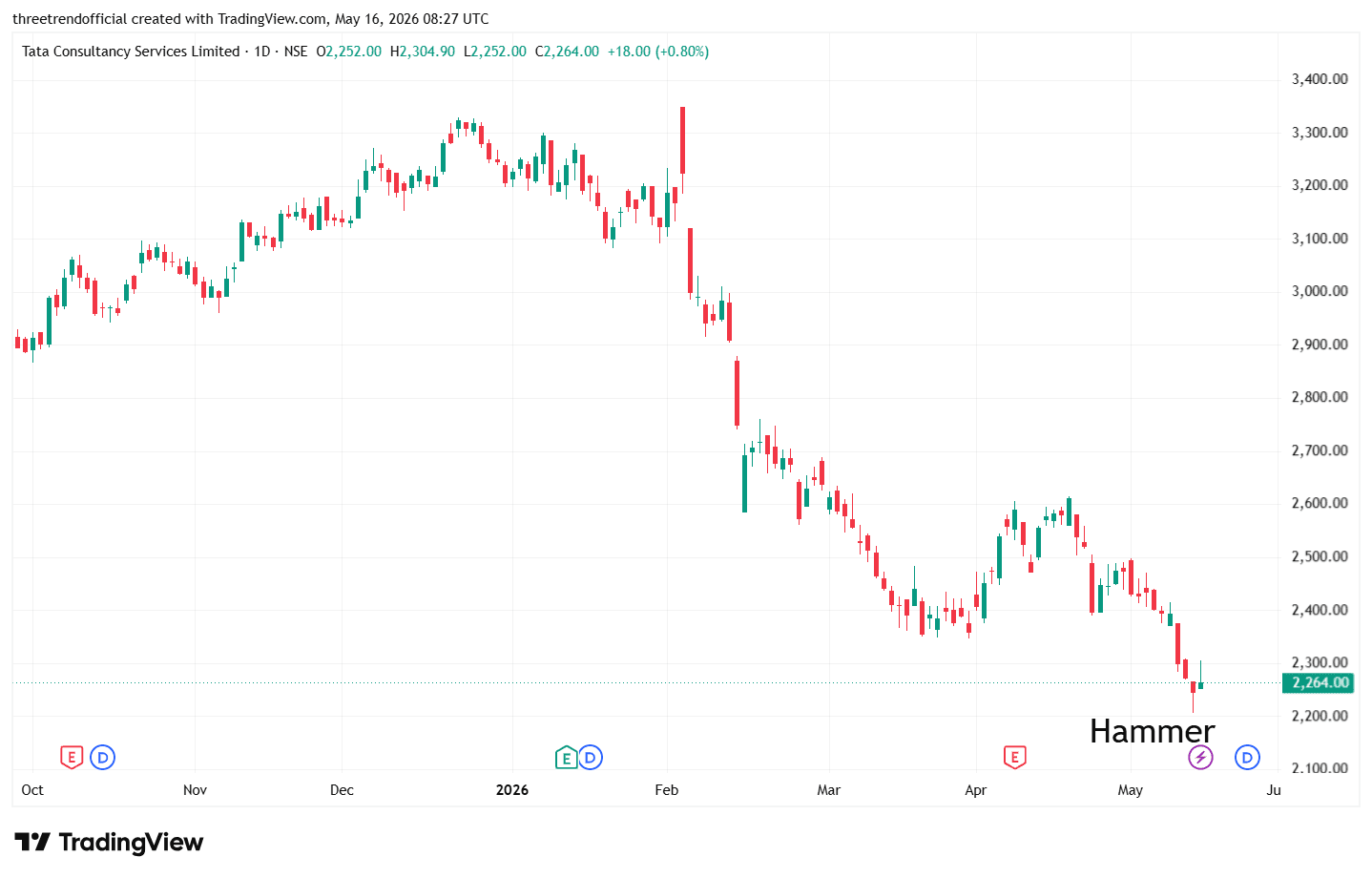Viewport: 1372px width, 878px height.
Task: Open the green earnings E marker near 2026
Action: click(x=566, y=758)
